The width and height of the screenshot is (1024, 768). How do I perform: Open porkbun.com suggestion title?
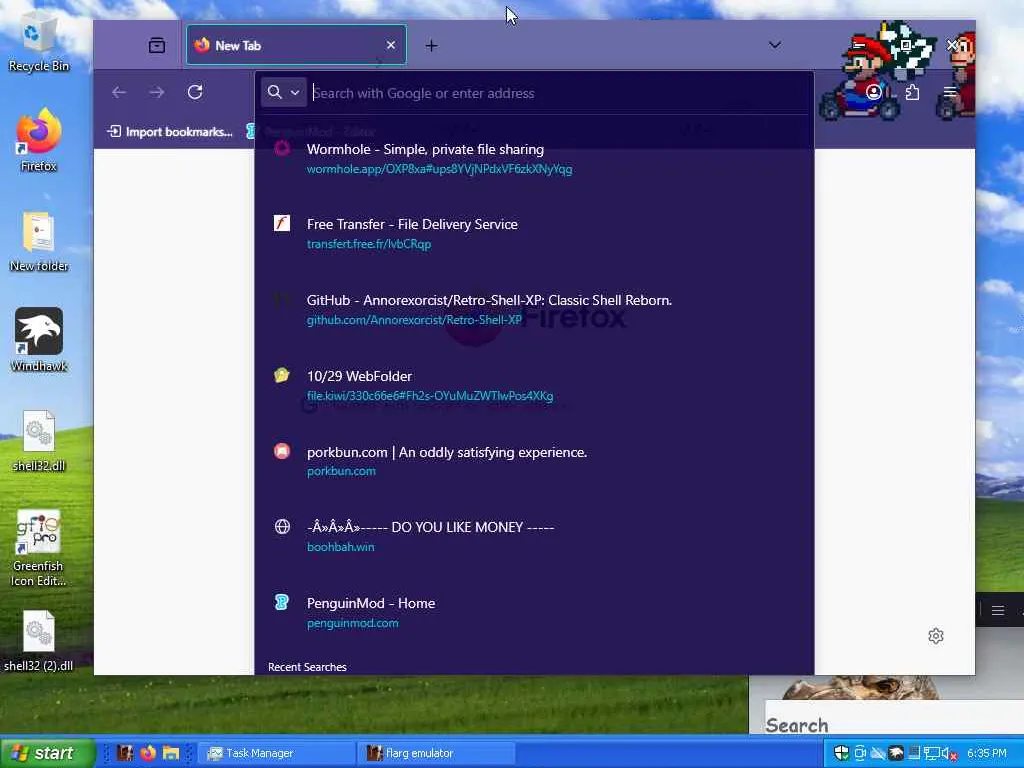click(x=447, y=452)
